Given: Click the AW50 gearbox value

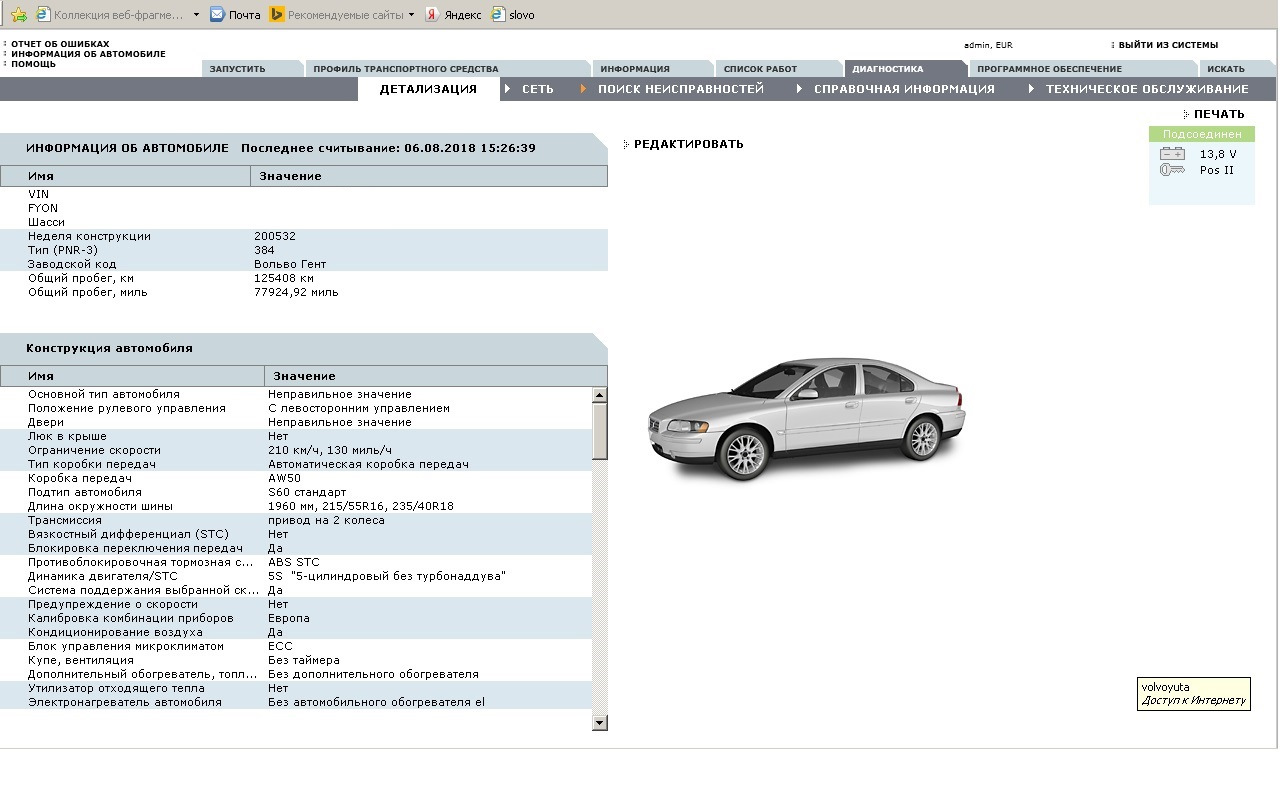Looking at the screenshot, I should coord(284,478).
